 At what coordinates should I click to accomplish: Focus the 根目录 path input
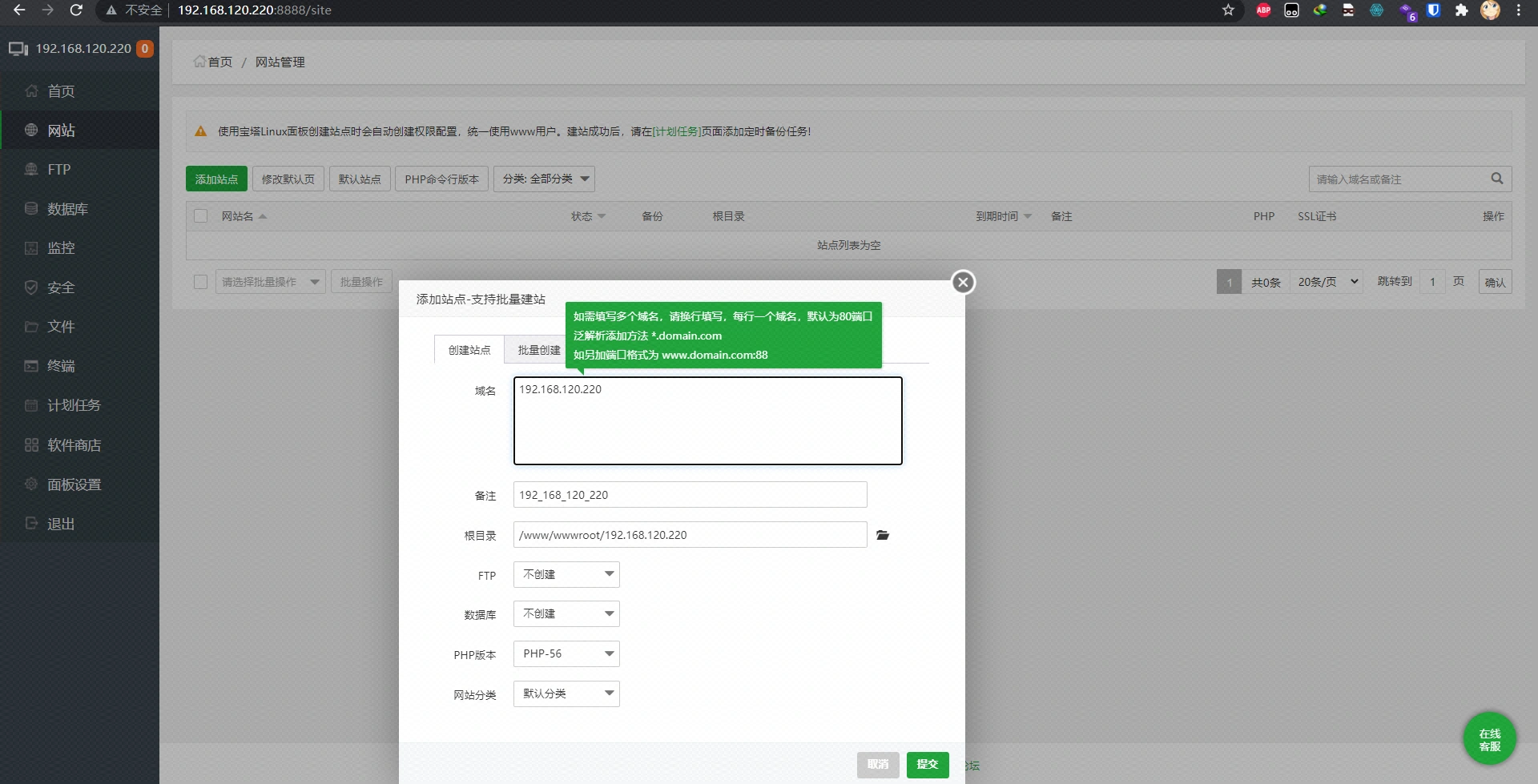coord(690,535)
